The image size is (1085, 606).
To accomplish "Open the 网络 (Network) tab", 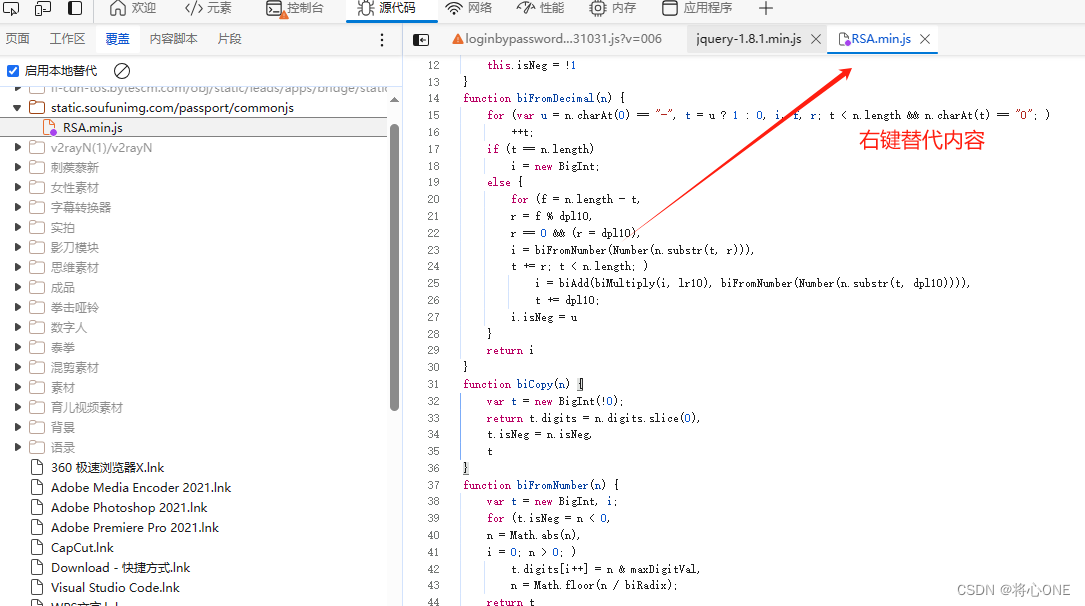I will click(468, 8).
